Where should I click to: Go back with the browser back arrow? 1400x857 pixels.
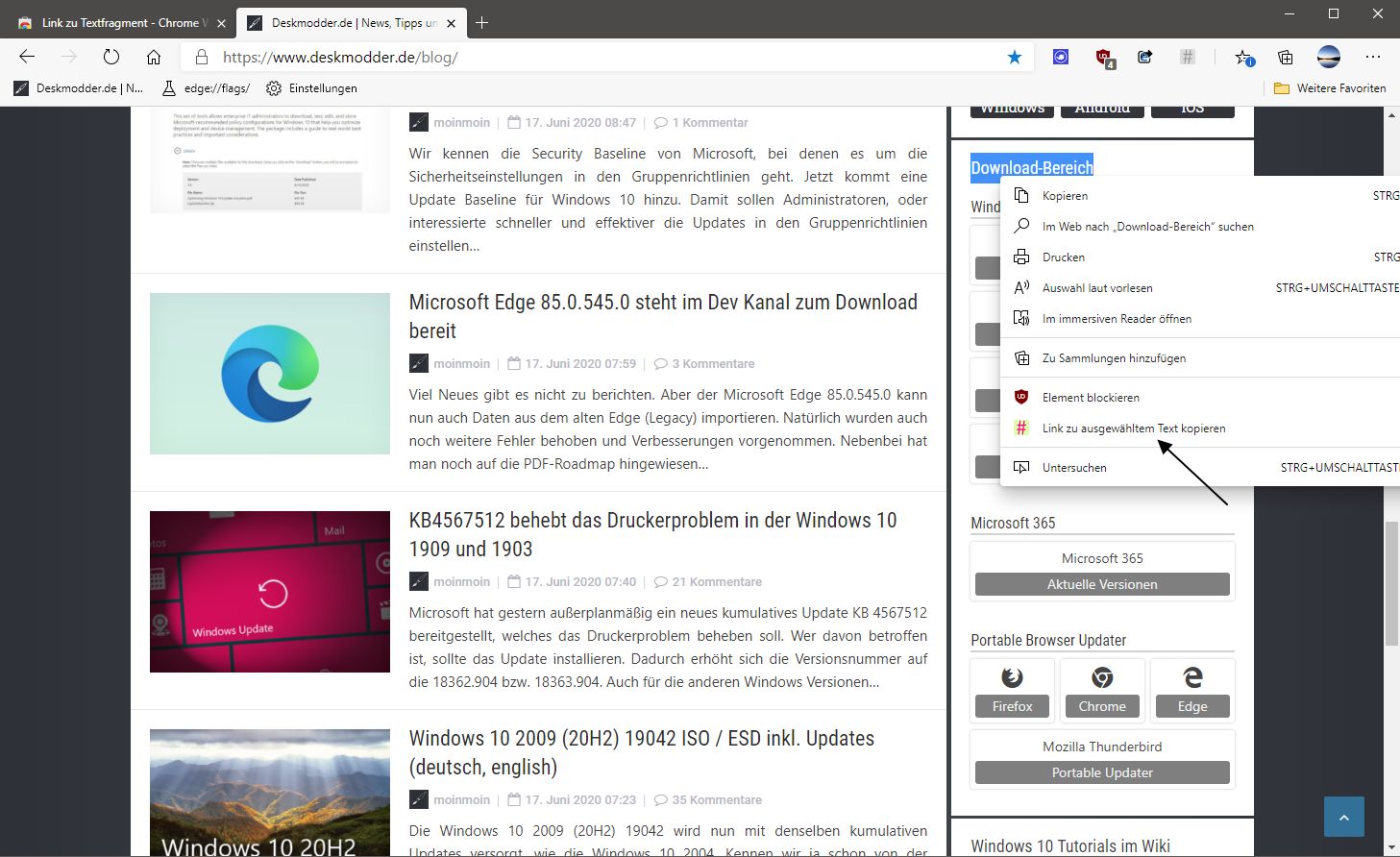tap(27, 57)
